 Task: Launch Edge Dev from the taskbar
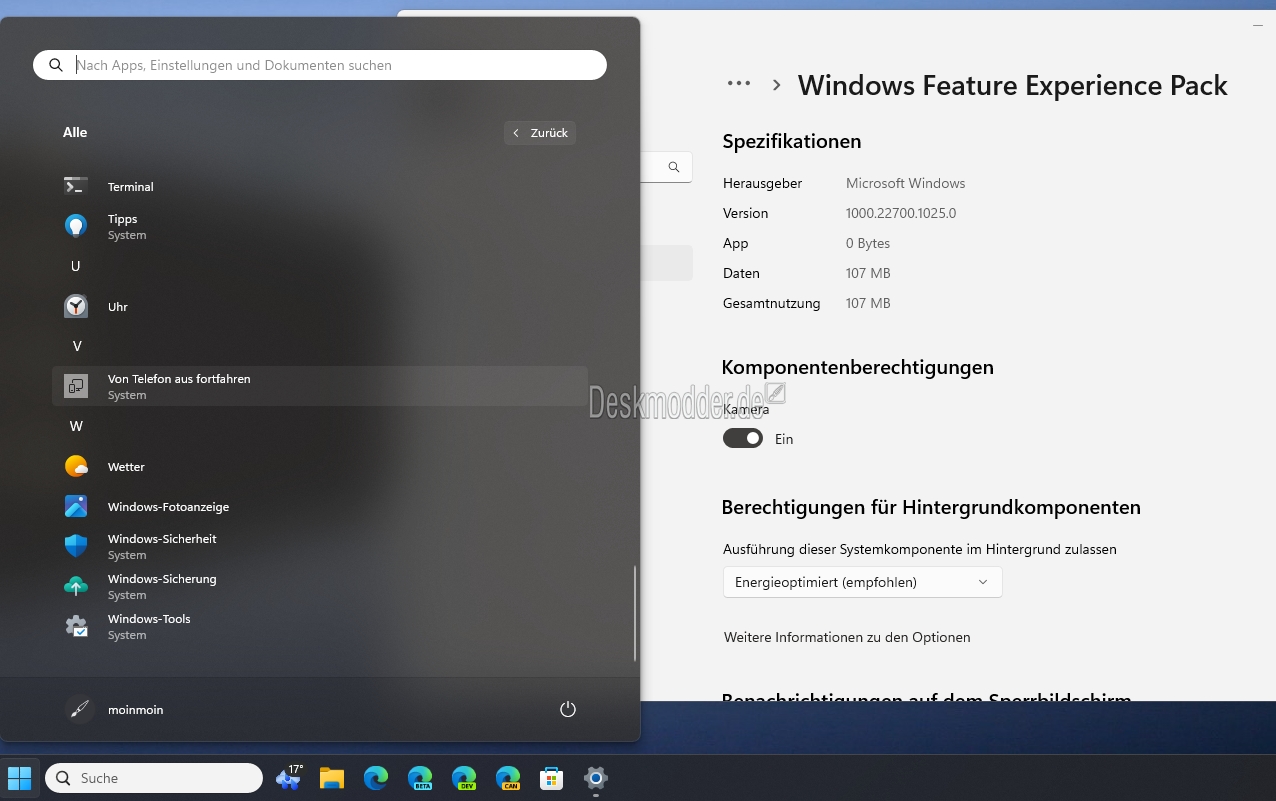tap(464, 778)
